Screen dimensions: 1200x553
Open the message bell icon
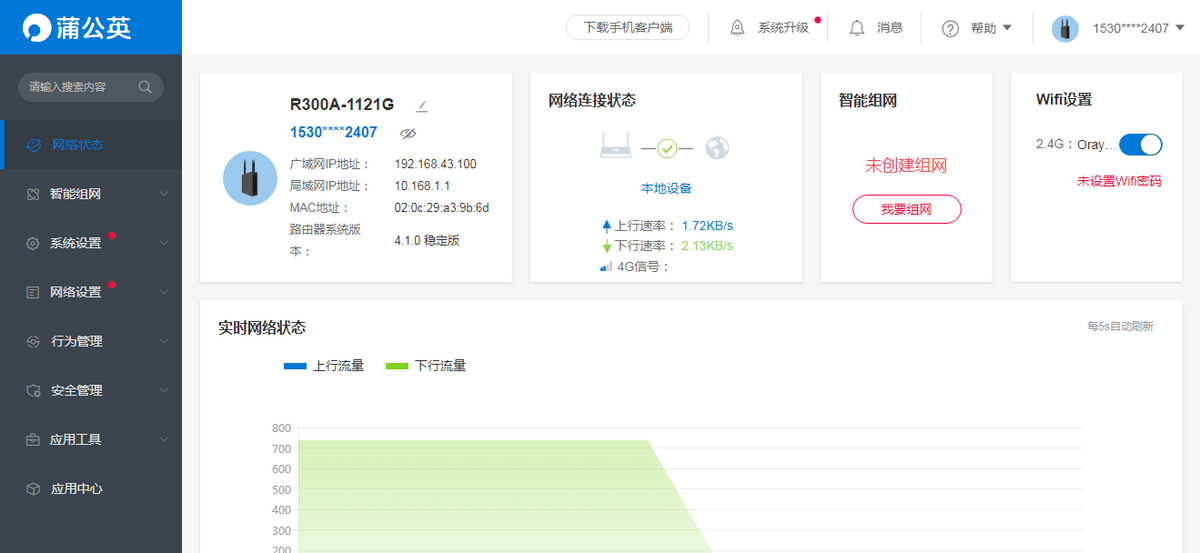[857, 28]
